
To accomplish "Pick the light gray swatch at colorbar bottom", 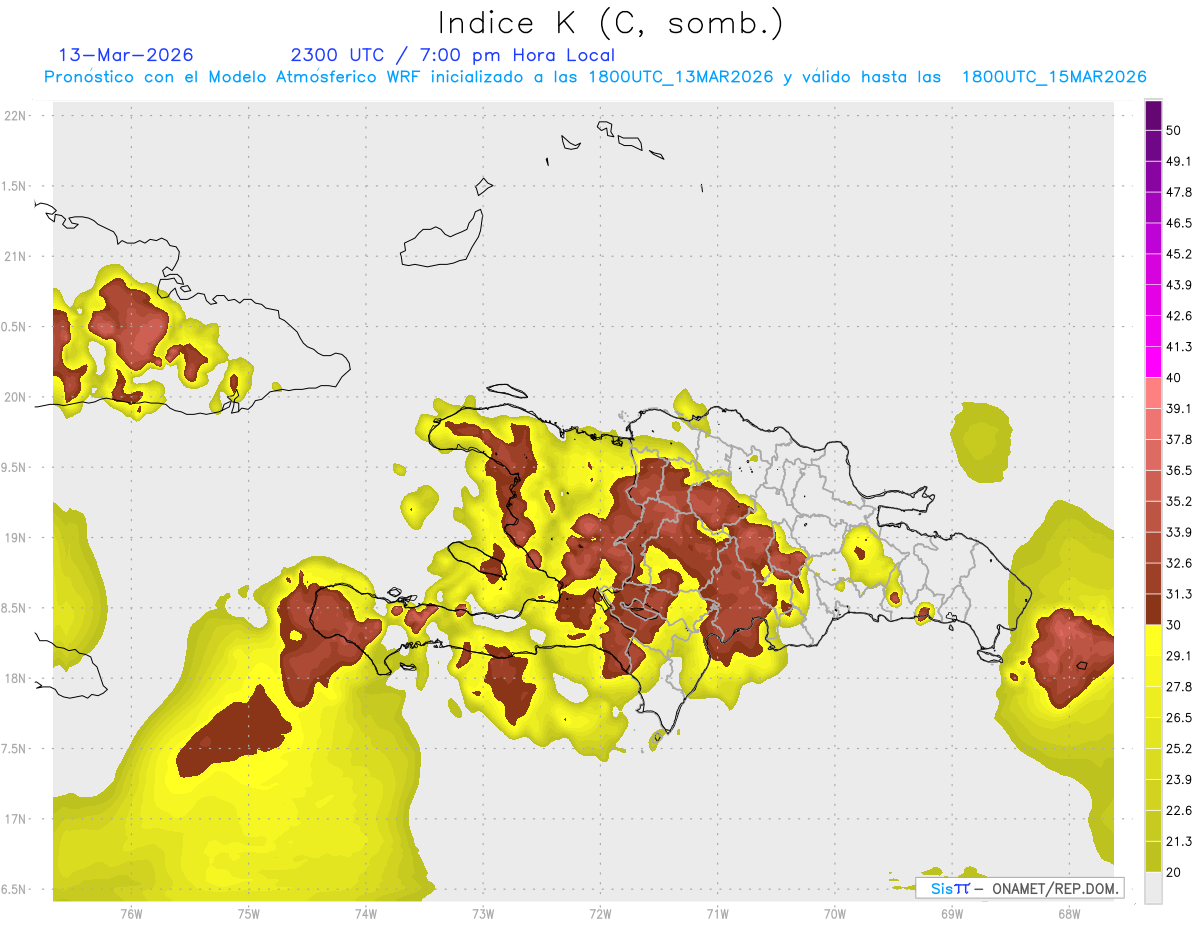I will click(1153, 887).
